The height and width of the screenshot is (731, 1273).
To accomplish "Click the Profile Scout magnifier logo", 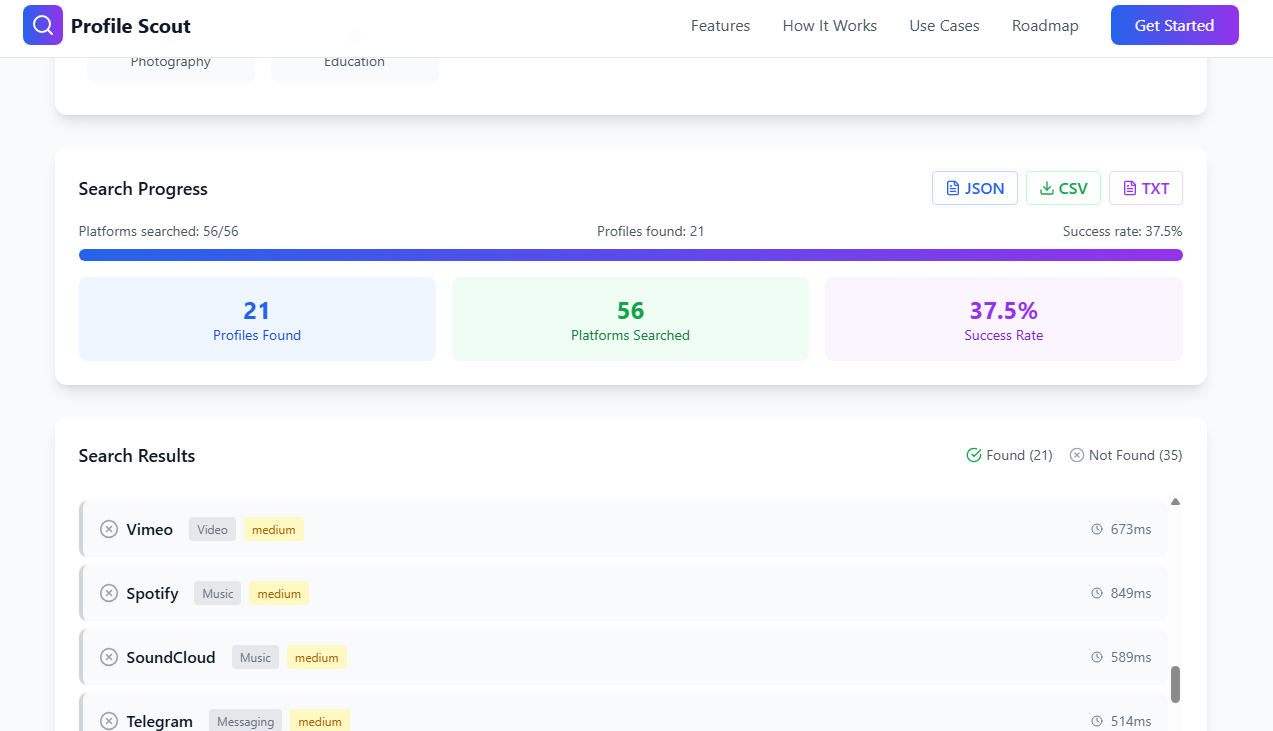I will (42, 24).
